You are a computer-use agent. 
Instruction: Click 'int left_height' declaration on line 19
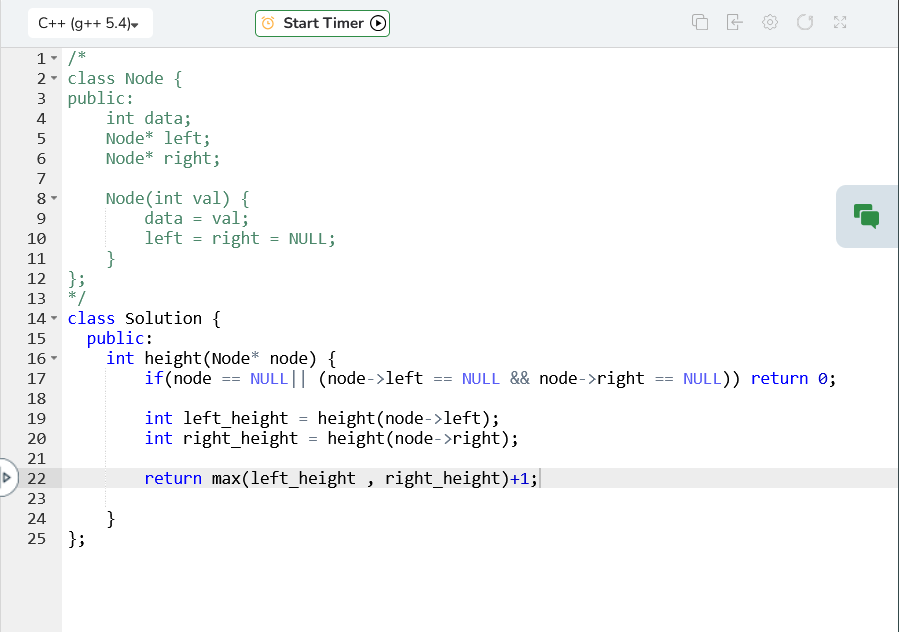pyautogui.click(x=216, y=419)
